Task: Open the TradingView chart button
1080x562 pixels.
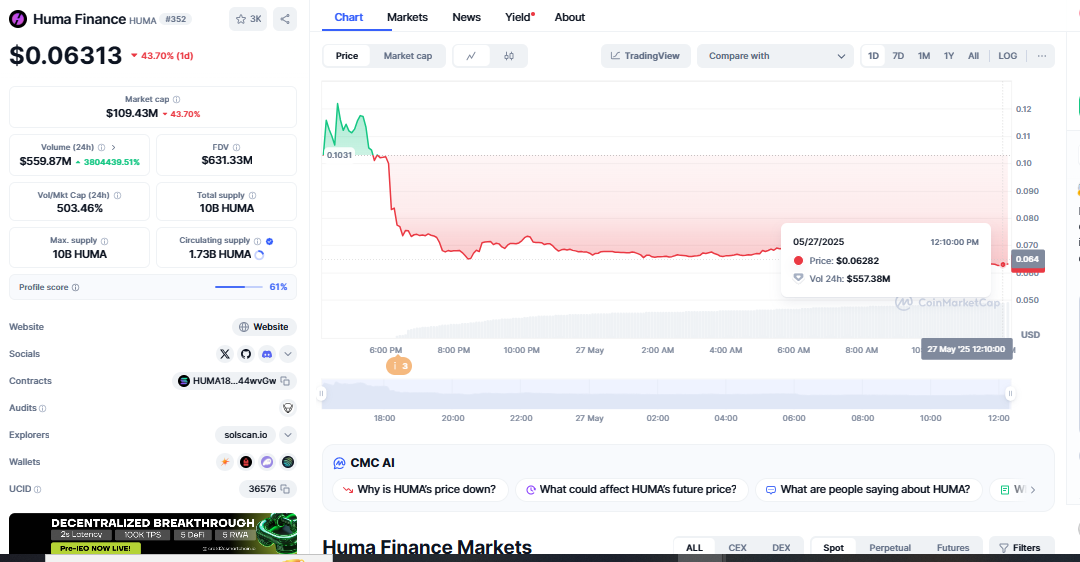Action: 645,56
